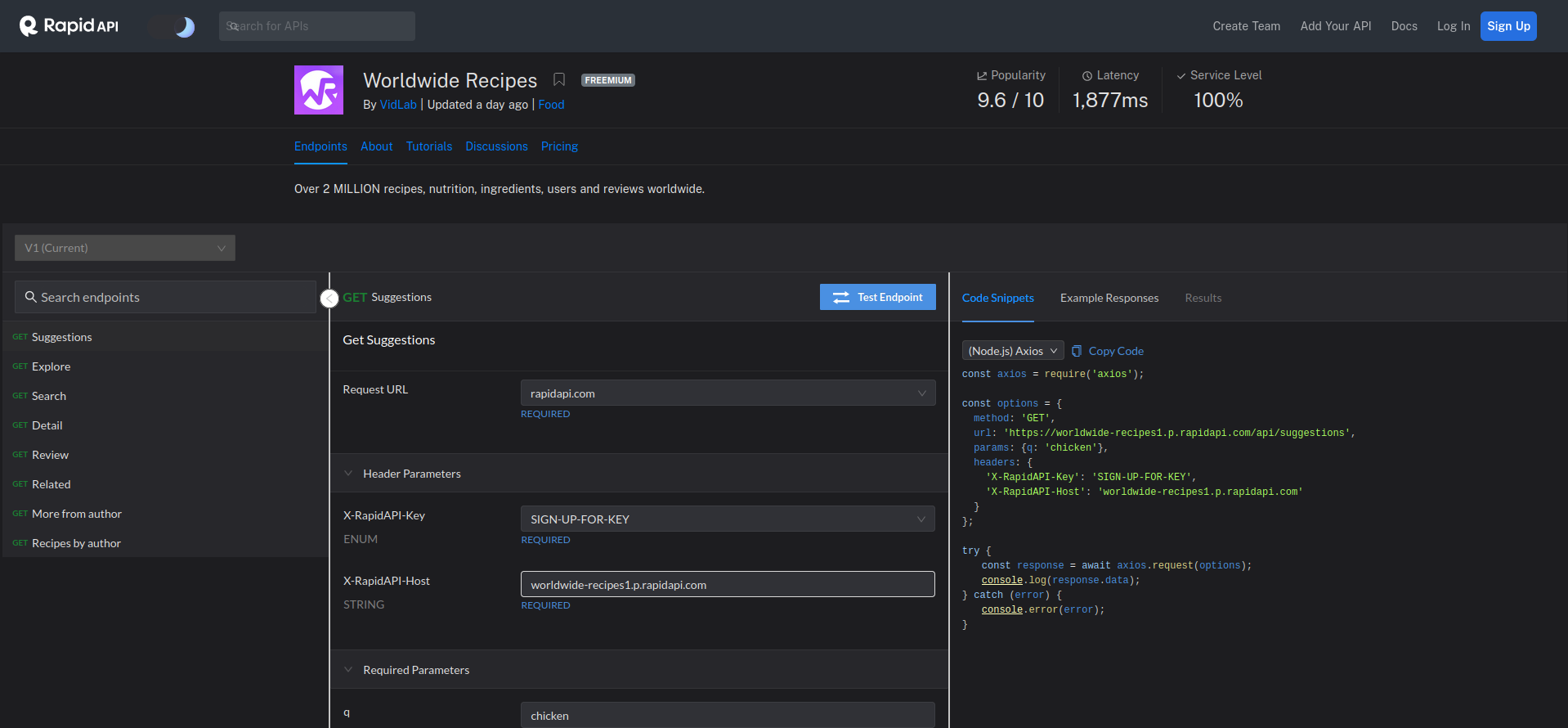Click the Sign Up button
This screenshot has height=728, width=1568.
coord(1508,26)
